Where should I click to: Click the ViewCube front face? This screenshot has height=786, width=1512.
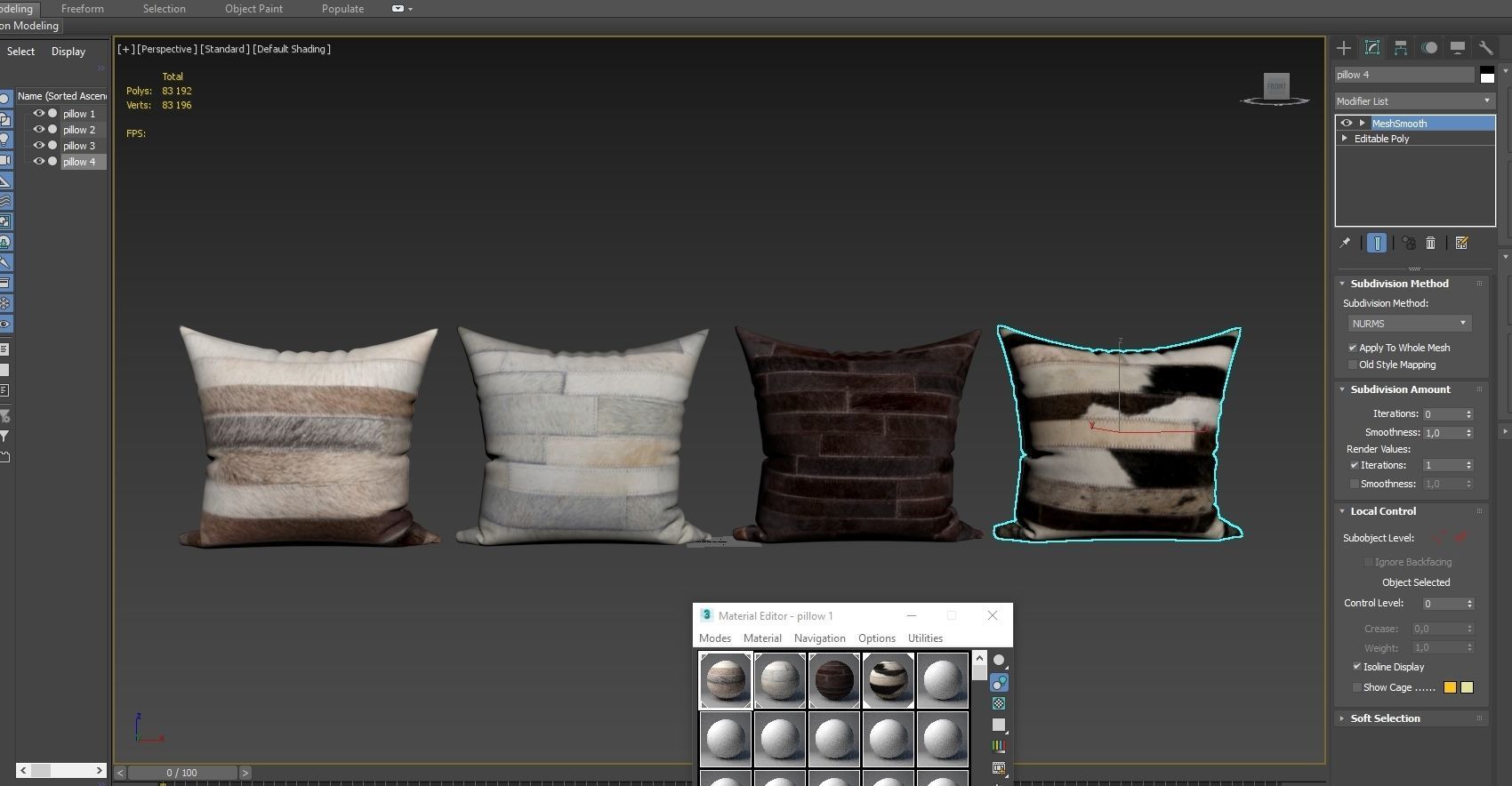[x=1276, y=85]
